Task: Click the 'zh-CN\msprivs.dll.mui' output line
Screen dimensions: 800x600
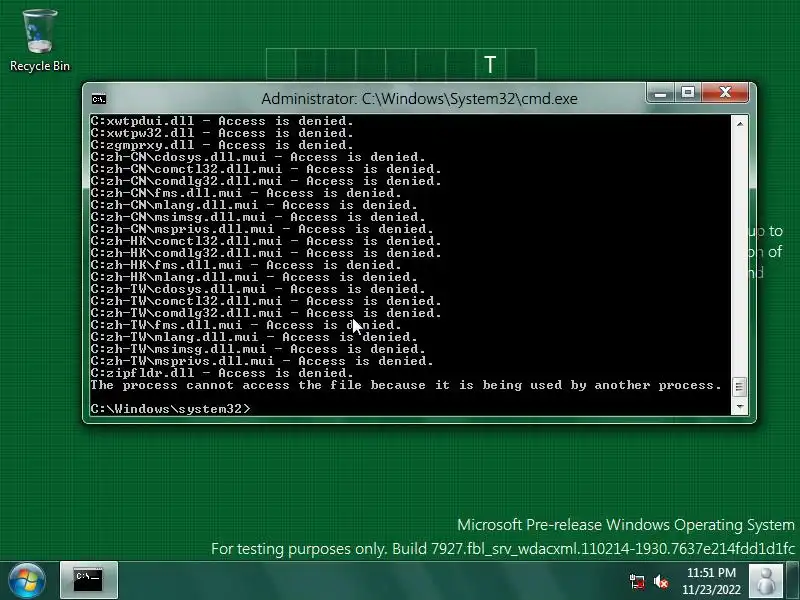Action: coord(262,229)
